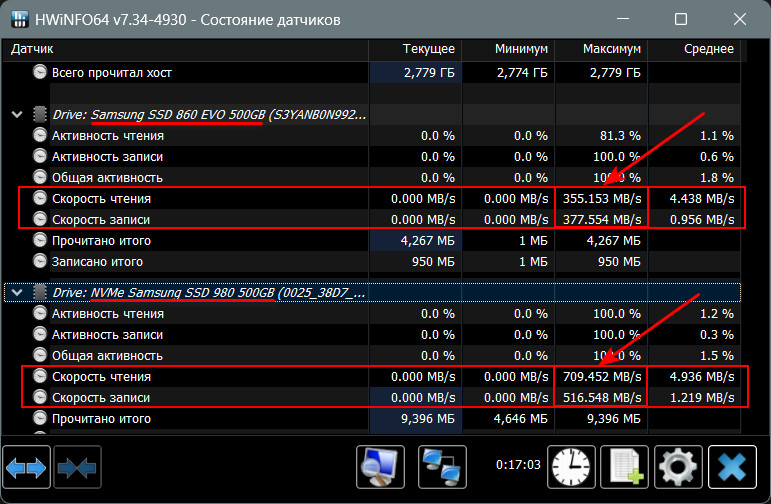Click the sensor icon of 860 EVO Скорость чтения

[40, 198]
